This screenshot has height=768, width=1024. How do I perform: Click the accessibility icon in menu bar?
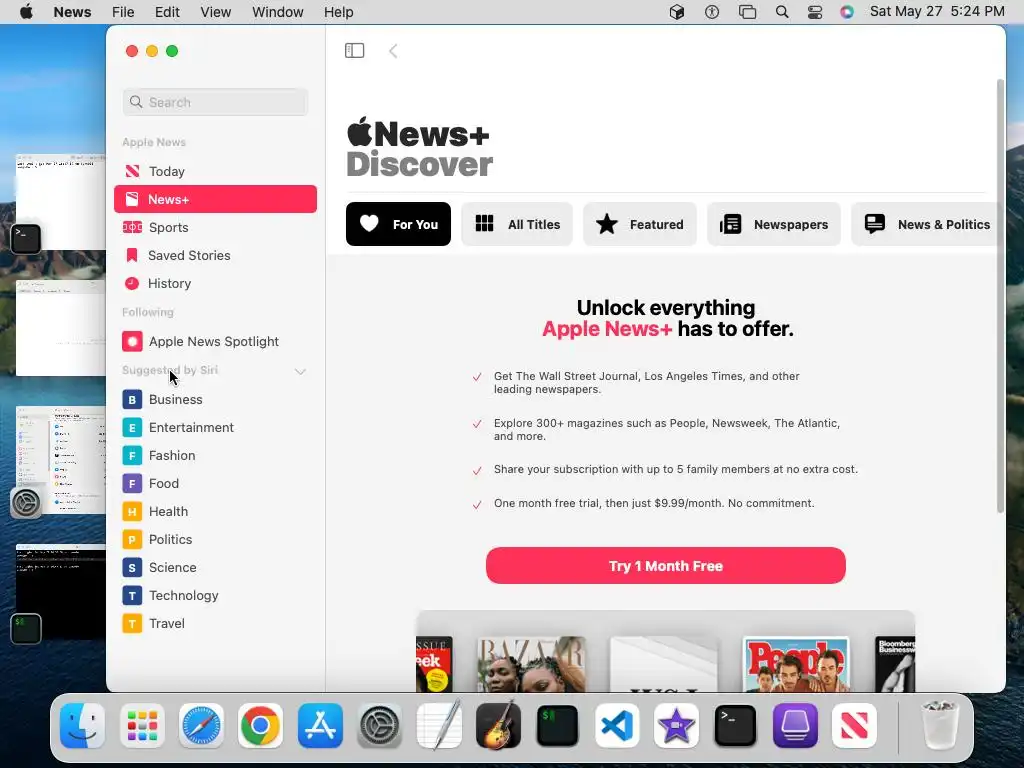712,12
